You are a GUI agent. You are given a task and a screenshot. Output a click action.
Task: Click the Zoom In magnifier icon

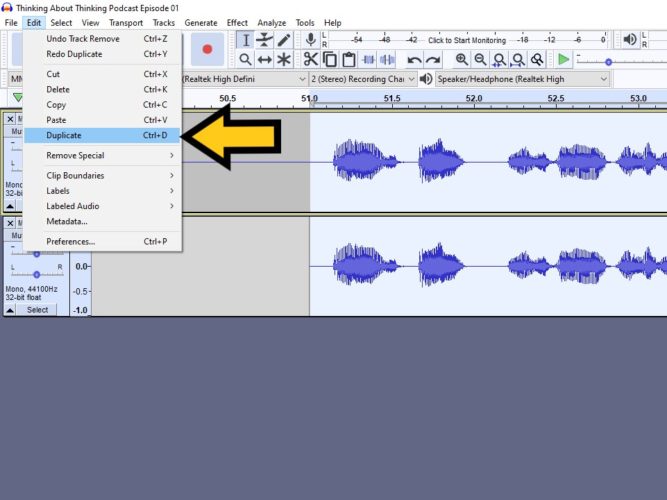(x=462, y=60)
